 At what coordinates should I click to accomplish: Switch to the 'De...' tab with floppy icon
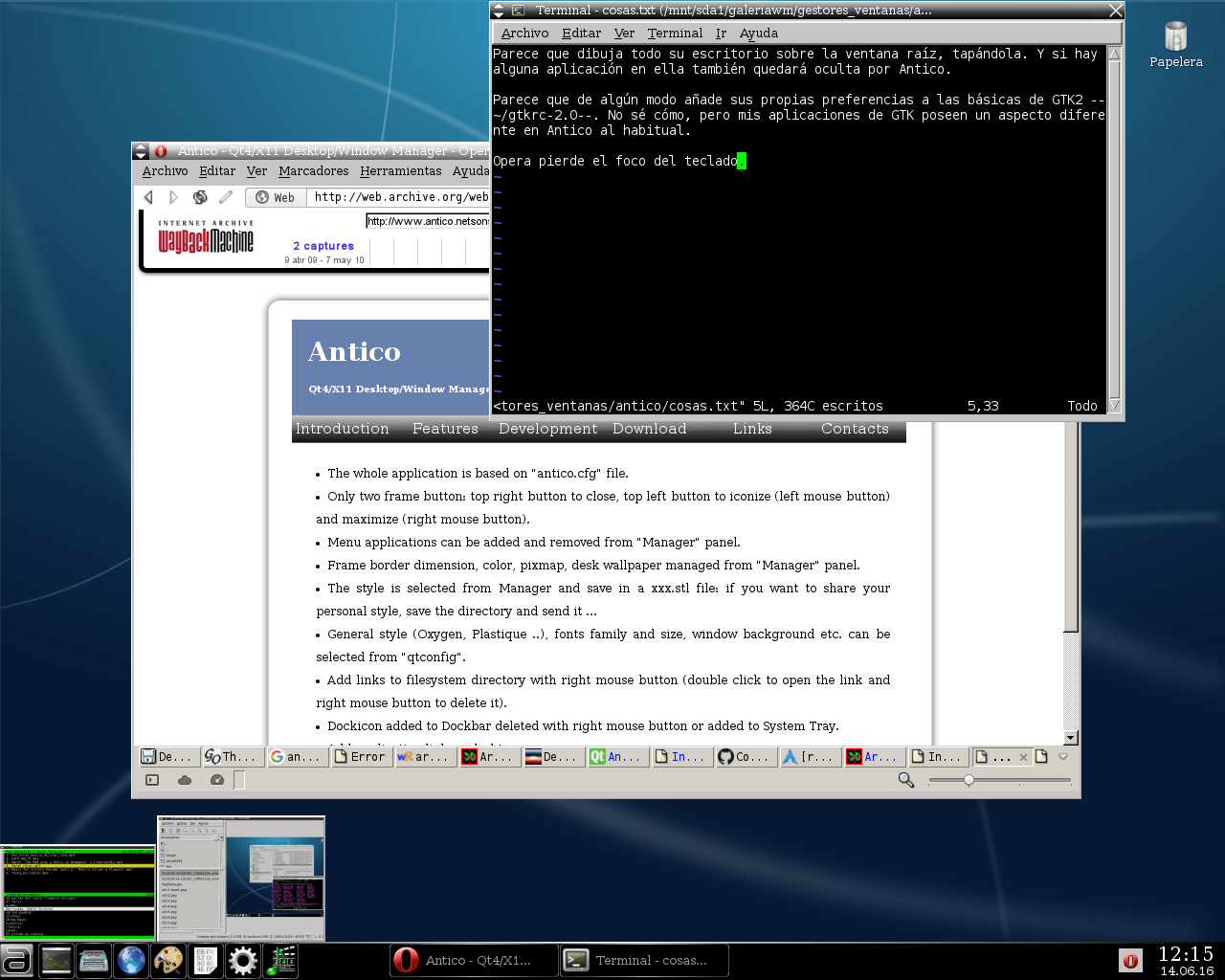(x=168, y=757)
